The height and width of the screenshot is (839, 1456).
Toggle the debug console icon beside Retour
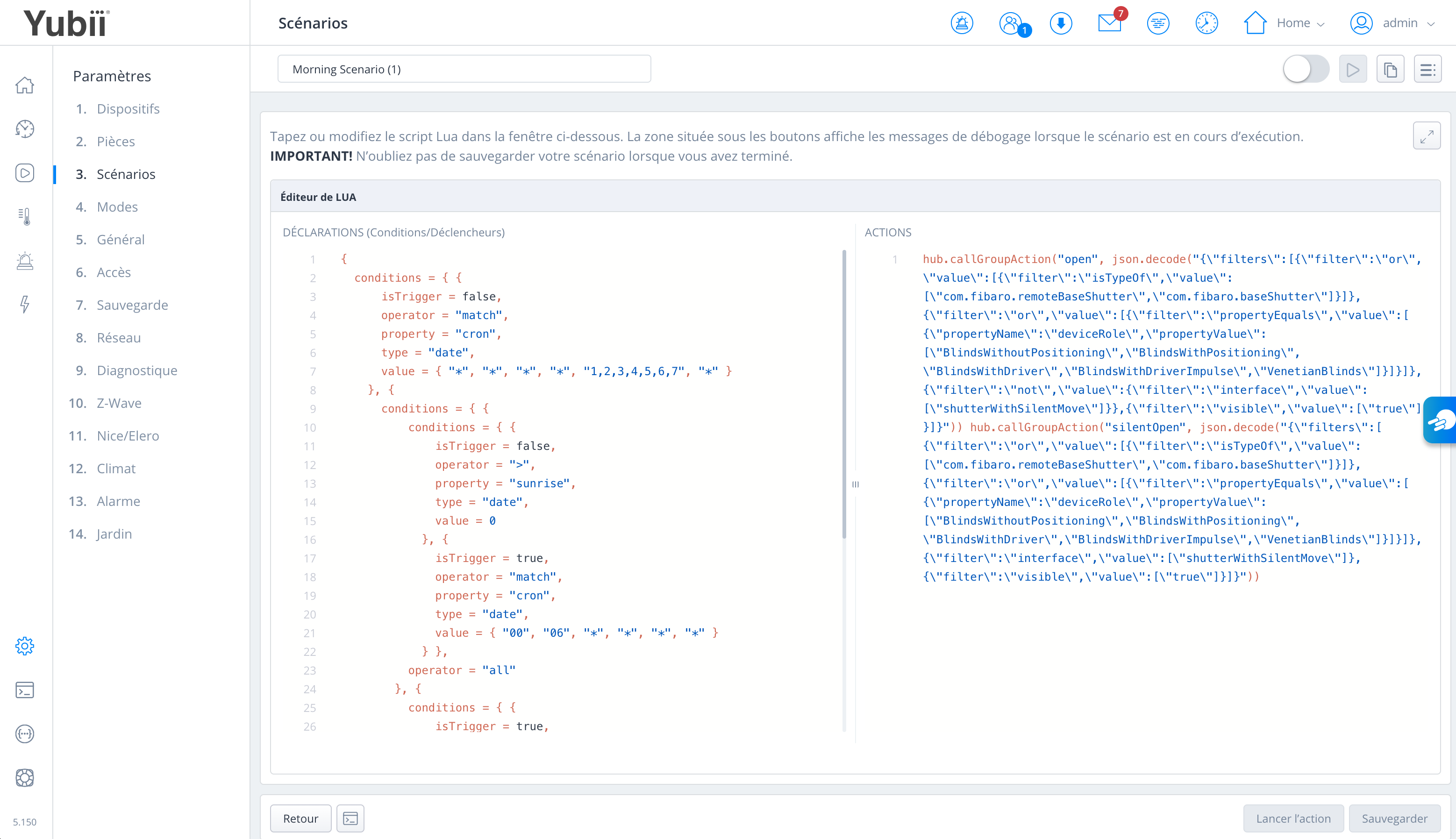click(350, 818)
